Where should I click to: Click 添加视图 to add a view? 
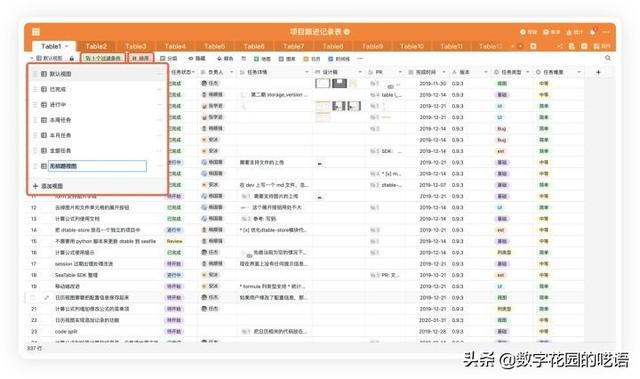point(48,186)
